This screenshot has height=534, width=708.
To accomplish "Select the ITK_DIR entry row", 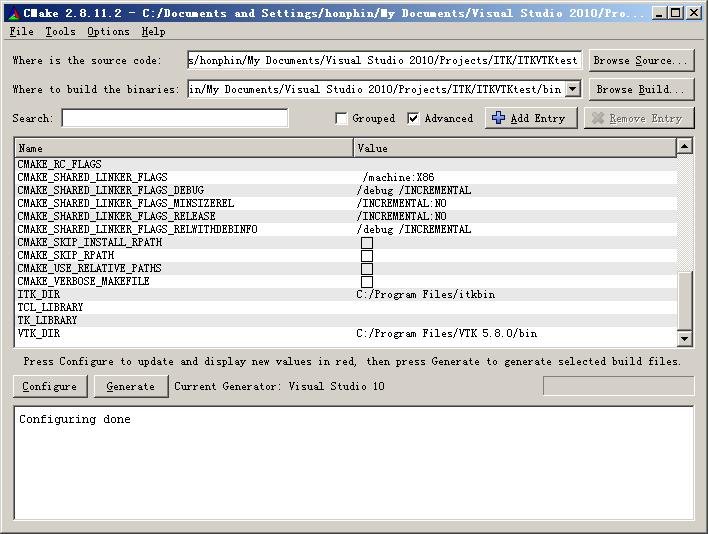I will pyautogui.click(x=185, y=295).
